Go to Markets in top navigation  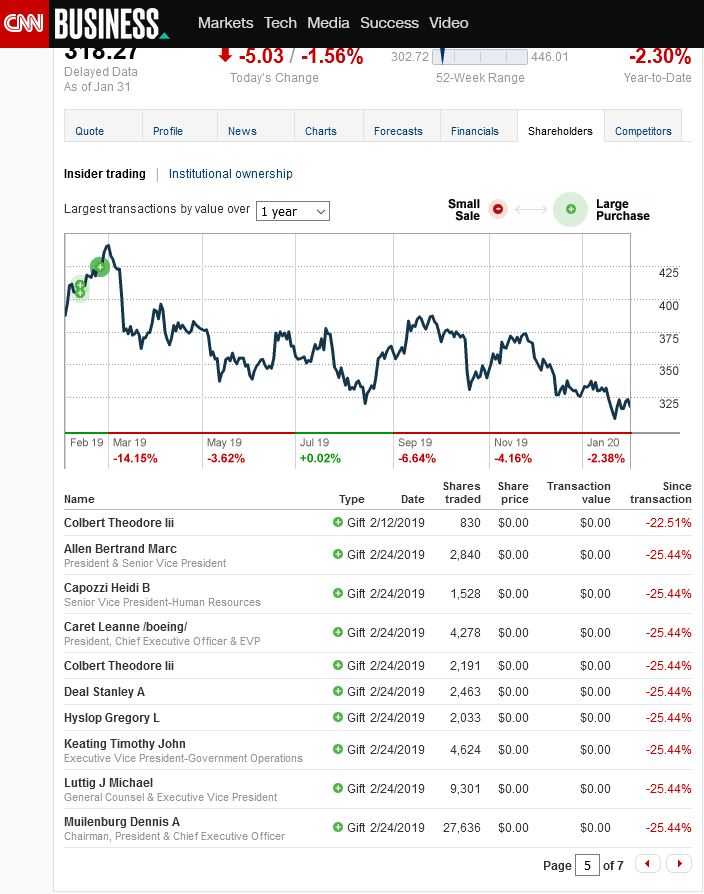point(225,23)
